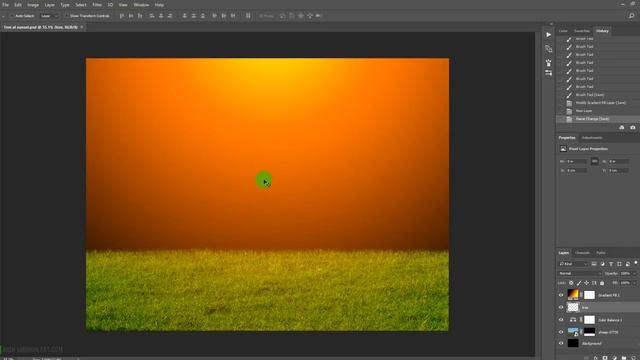This screenshot has width=640, height=360.
Task: Click lock transparent pixels icon
Action: point(571,283)
